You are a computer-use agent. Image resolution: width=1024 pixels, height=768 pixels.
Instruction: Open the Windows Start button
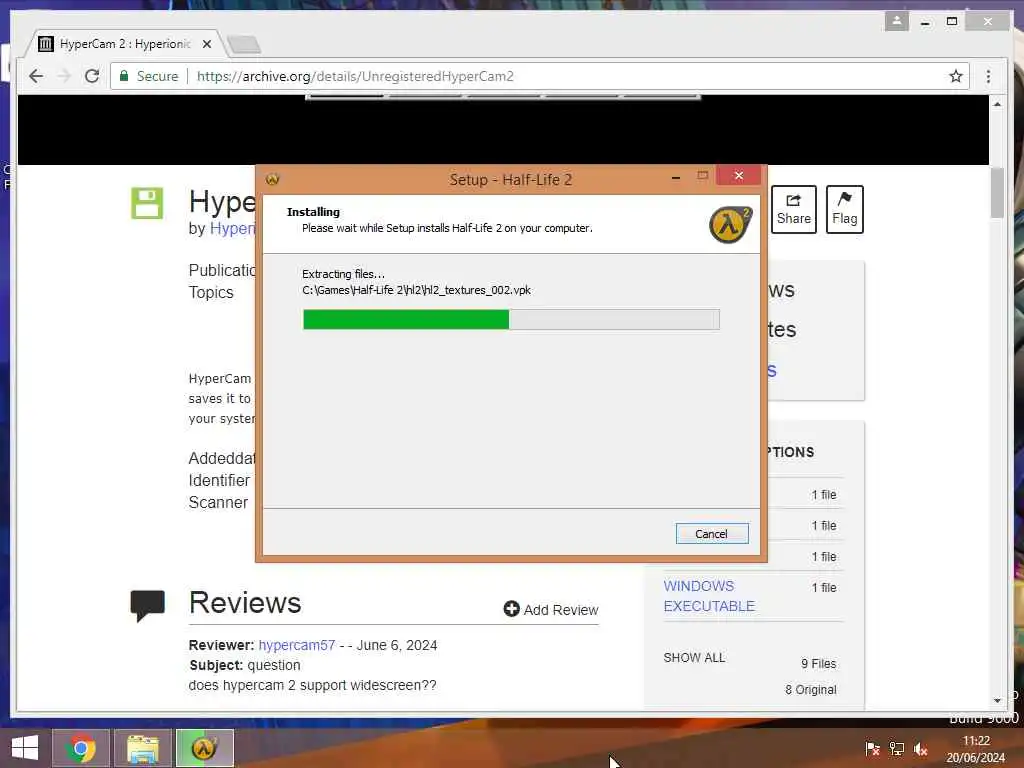[25, 748]
